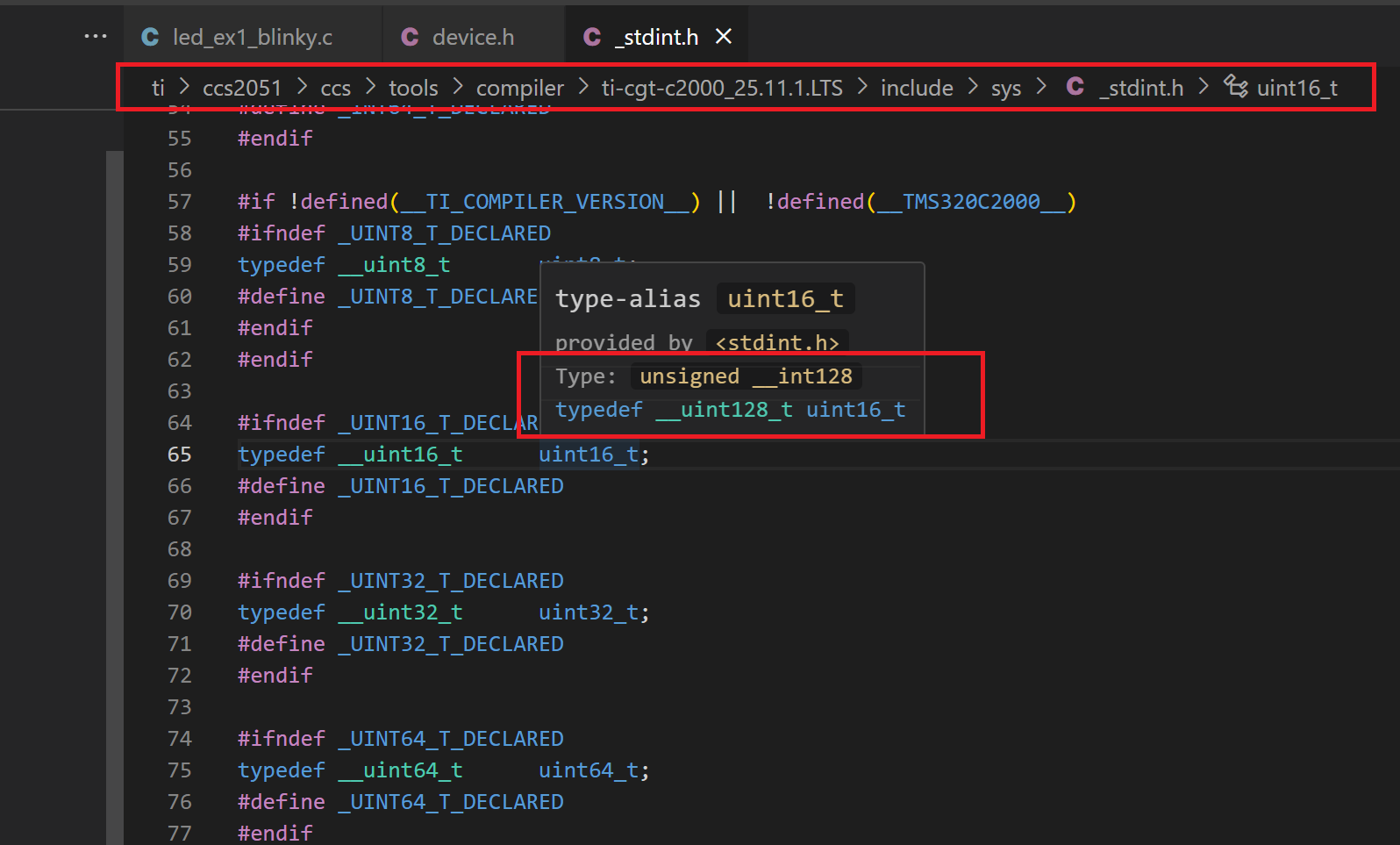Click the C file icon on _stdint.h tab
Image resolution: width=1400 pixels, height=845 pixels.
coord(592,37)
